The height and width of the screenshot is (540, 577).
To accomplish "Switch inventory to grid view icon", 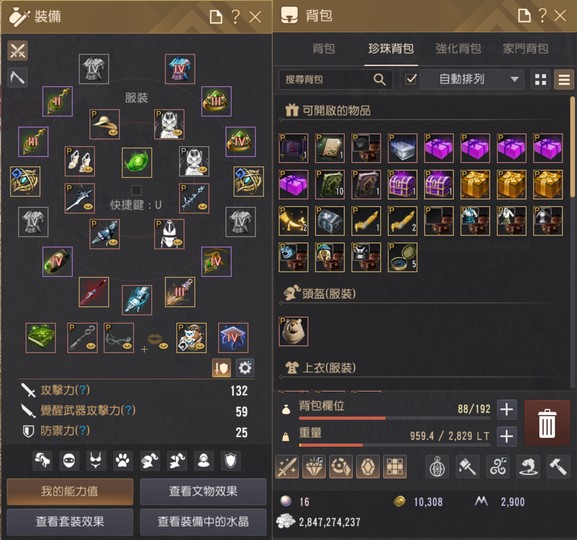I will (x=540, y=80).
